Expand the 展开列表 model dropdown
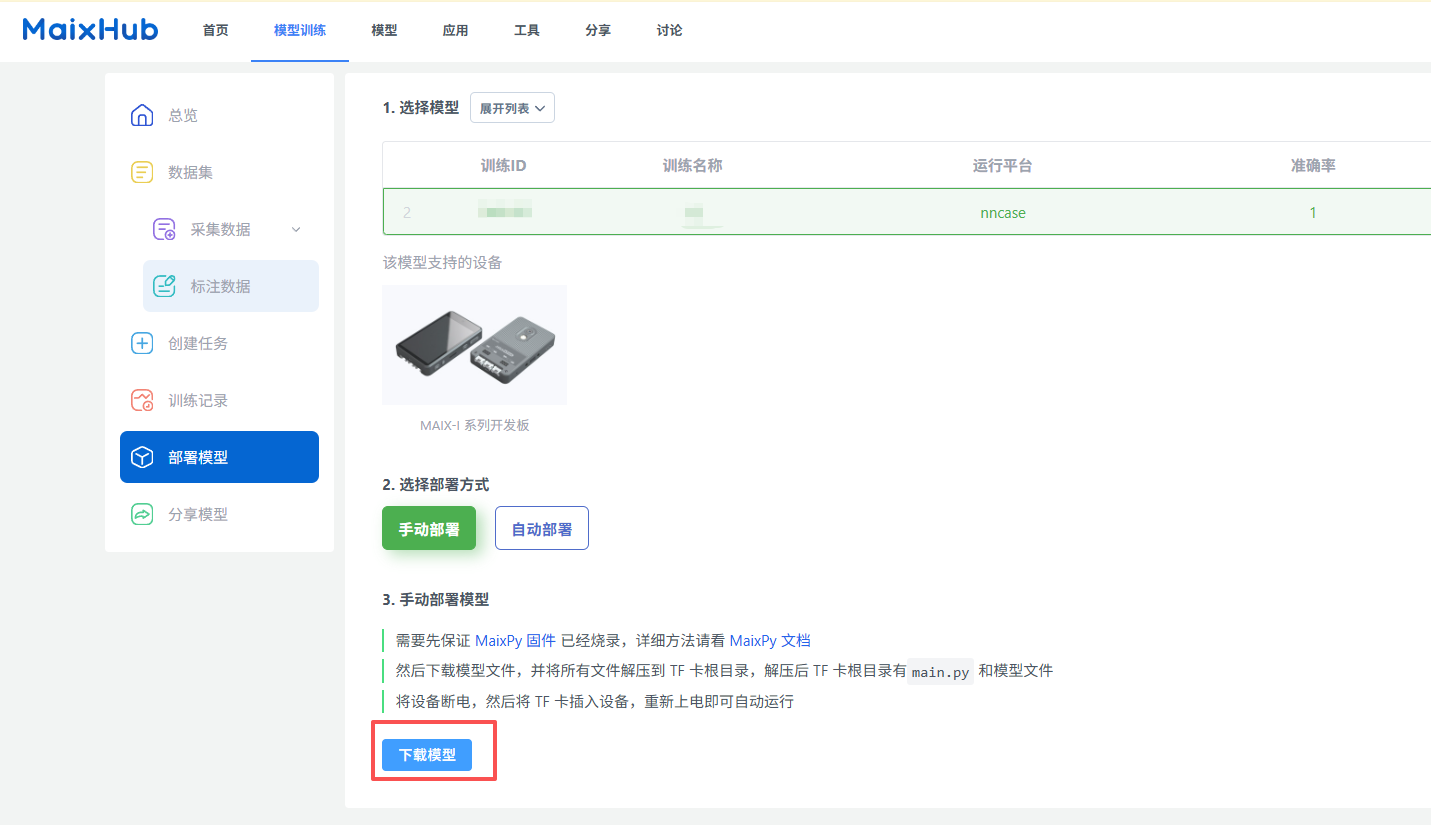 click(x=512, y=108)
